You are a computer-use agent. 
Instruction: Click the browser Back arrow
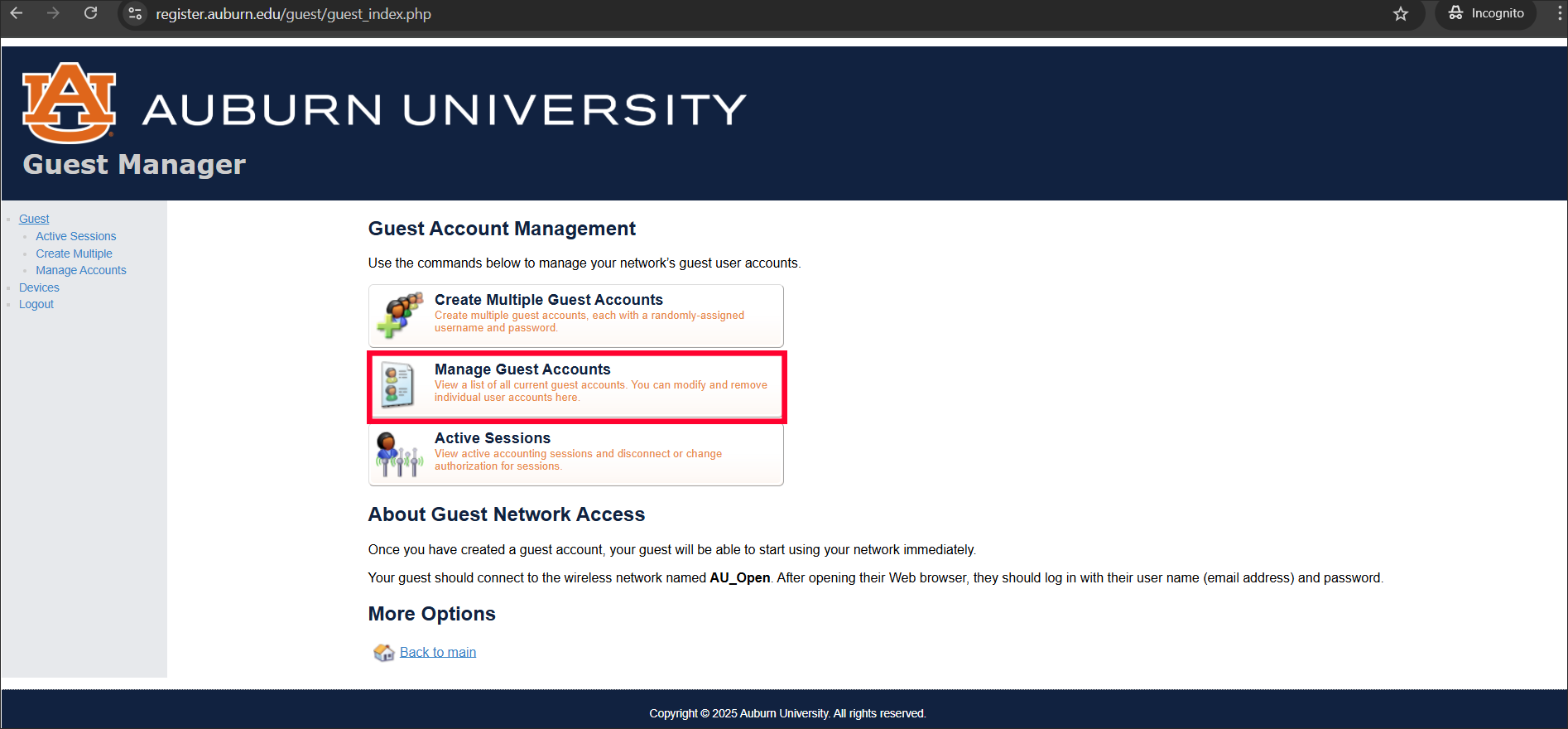[x=16, y=13]
